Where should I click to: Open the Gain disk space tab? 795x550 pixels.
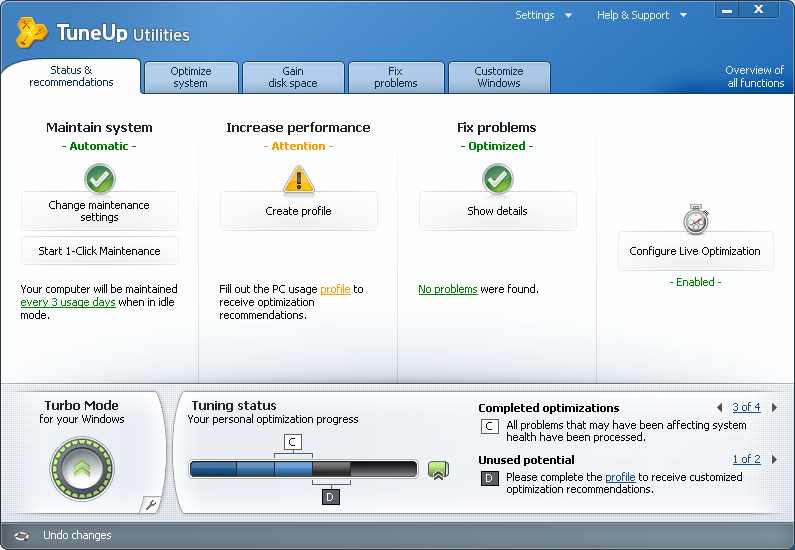[x=293, y=77]
